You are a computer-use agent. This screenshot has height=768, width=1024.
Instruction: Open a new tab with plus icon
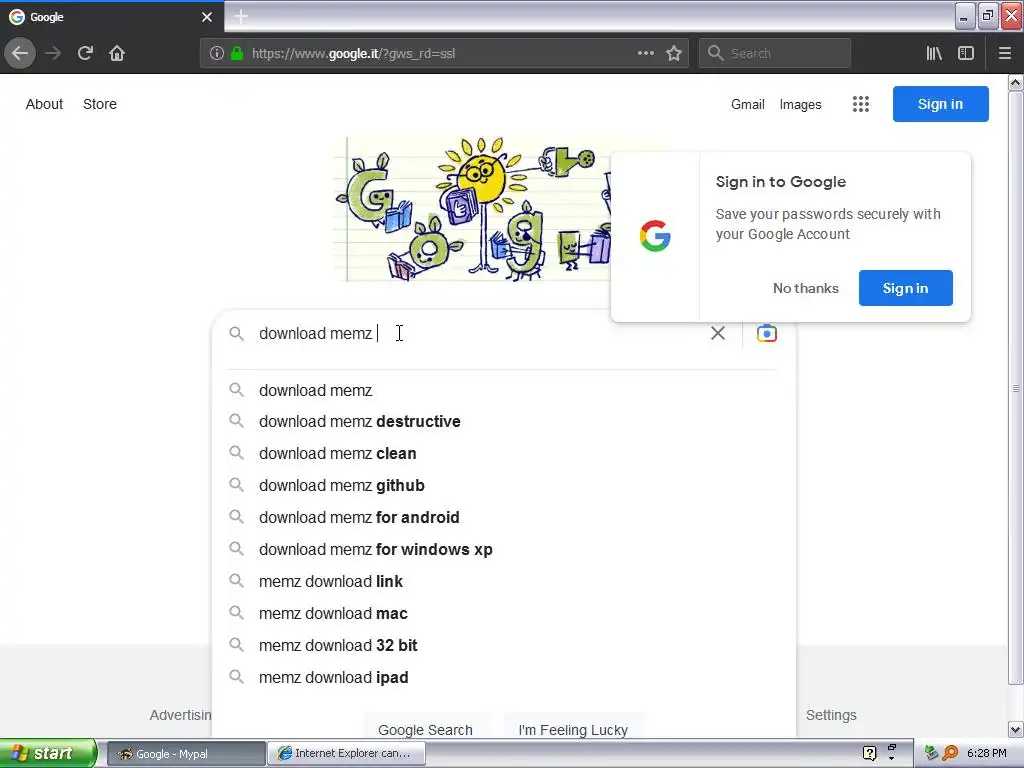click(x=240, y=16)
